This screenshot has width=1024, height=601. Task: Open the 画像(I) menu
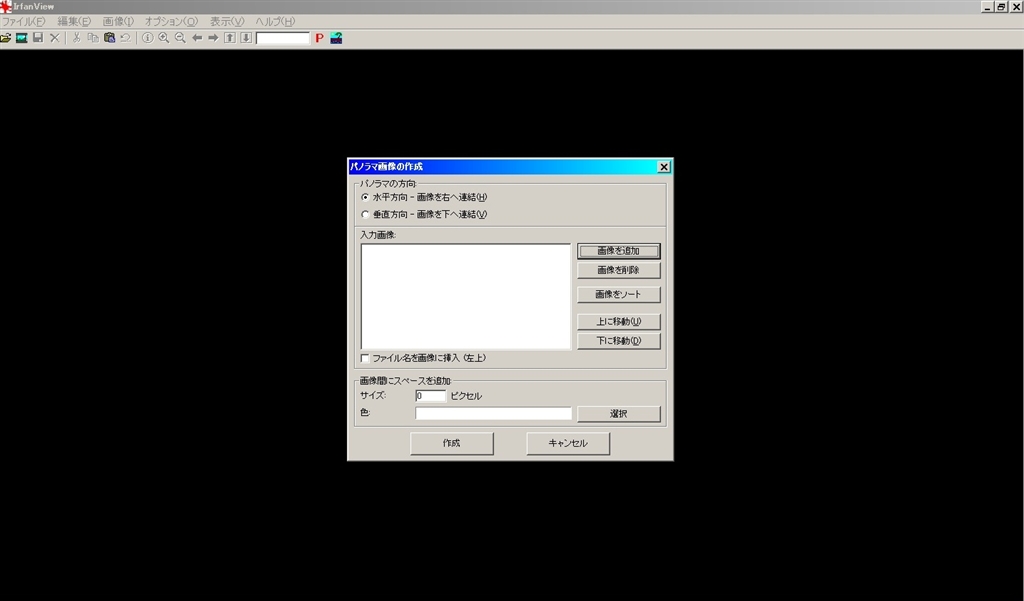click(118, 22)
